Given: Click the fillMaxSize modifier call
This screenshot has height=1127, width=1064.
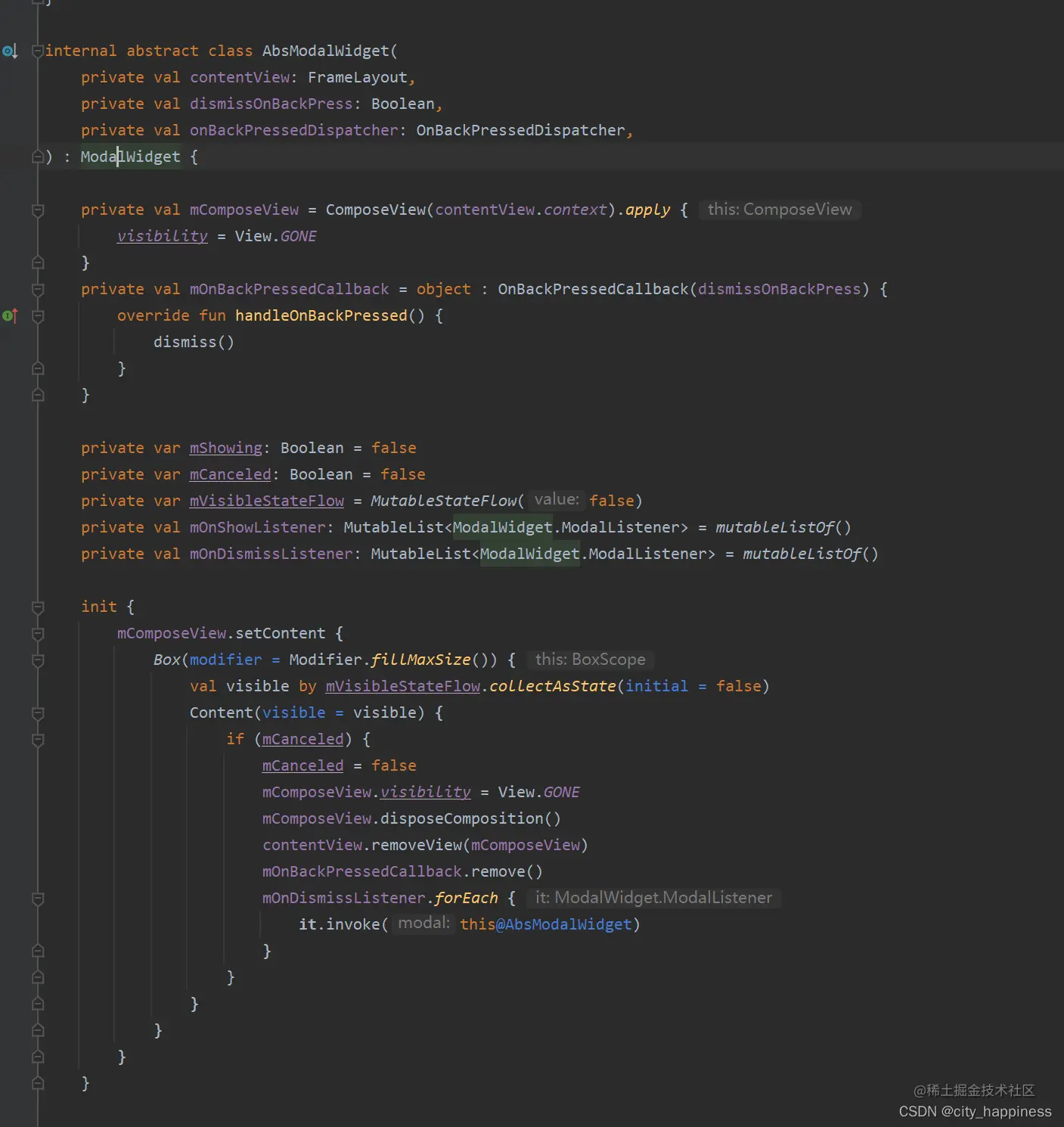Looking at the screenshot, I should [421, 660].
